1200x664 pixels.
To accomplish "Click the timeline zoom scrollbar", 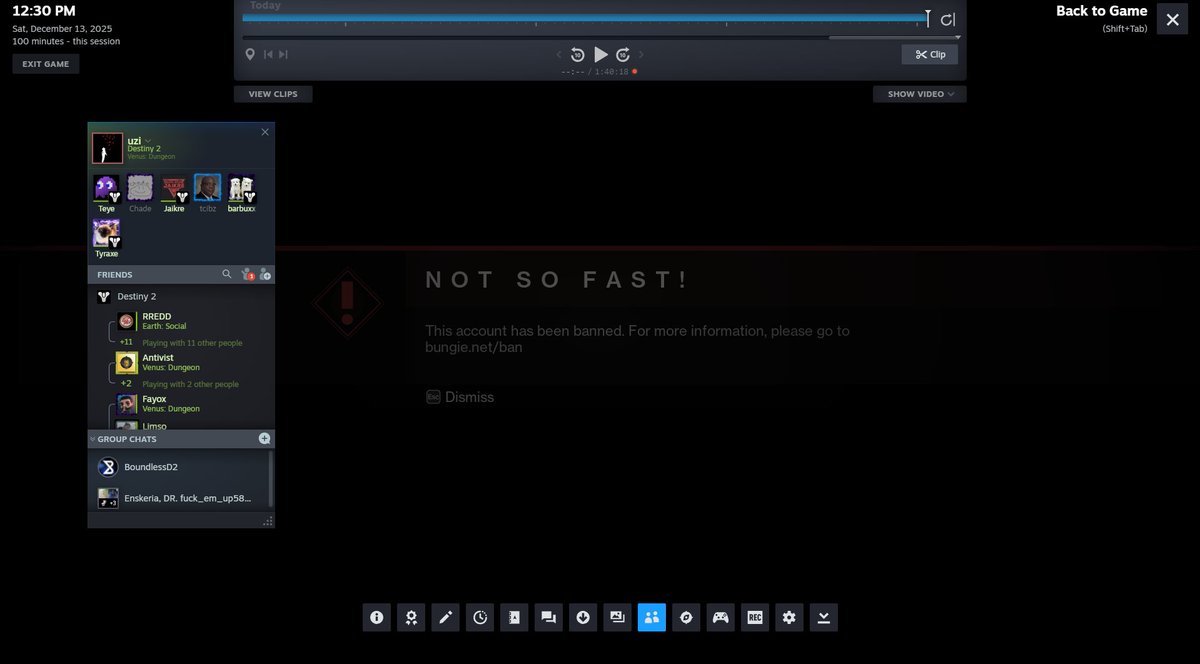I will [x=894, y=37].
